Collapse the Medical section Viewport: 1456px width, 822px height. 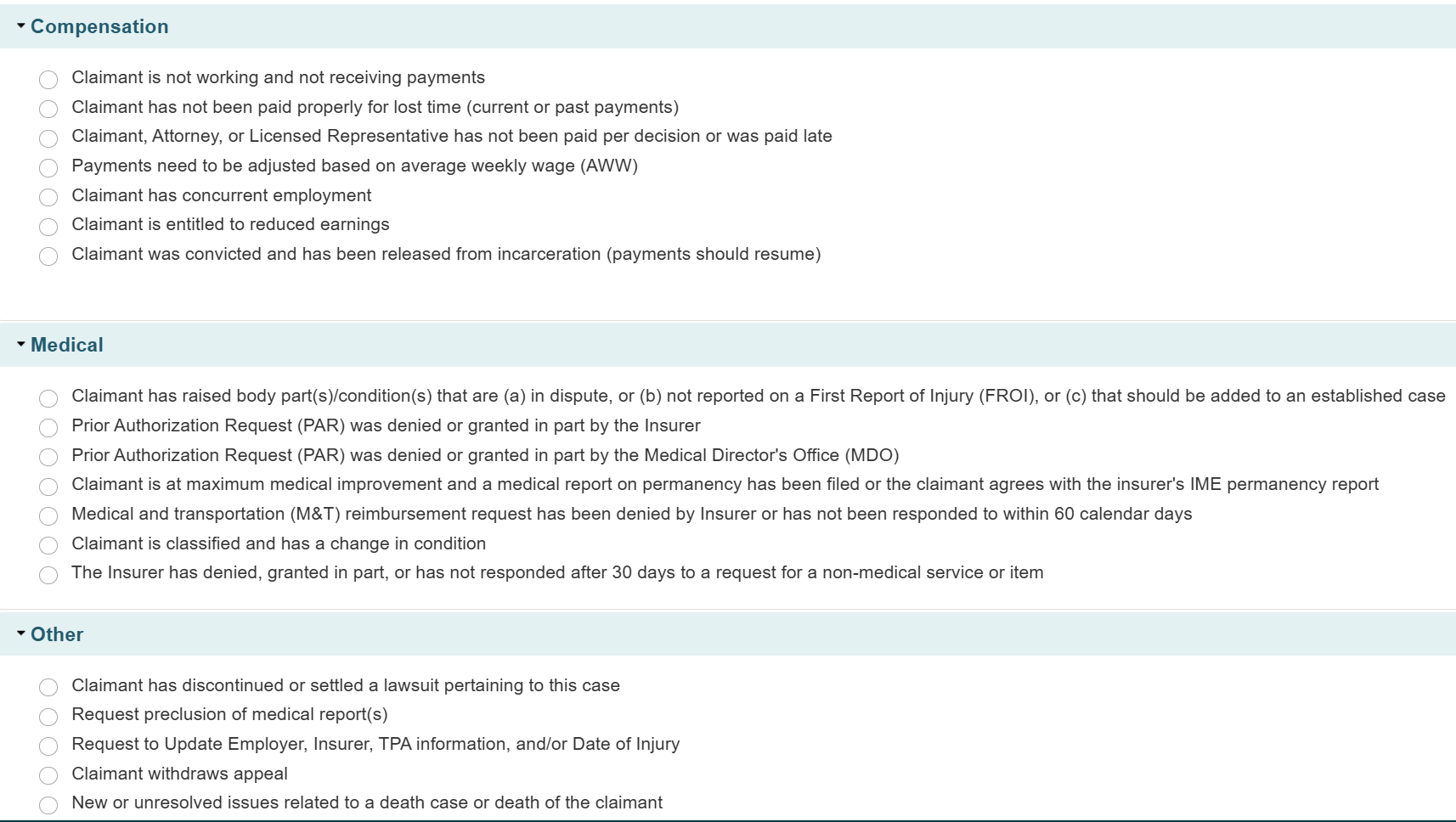[x=21, y=345]
